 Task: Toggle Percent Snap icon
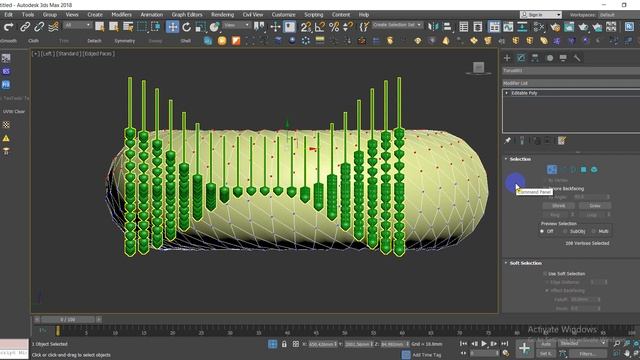coord(334,27)
